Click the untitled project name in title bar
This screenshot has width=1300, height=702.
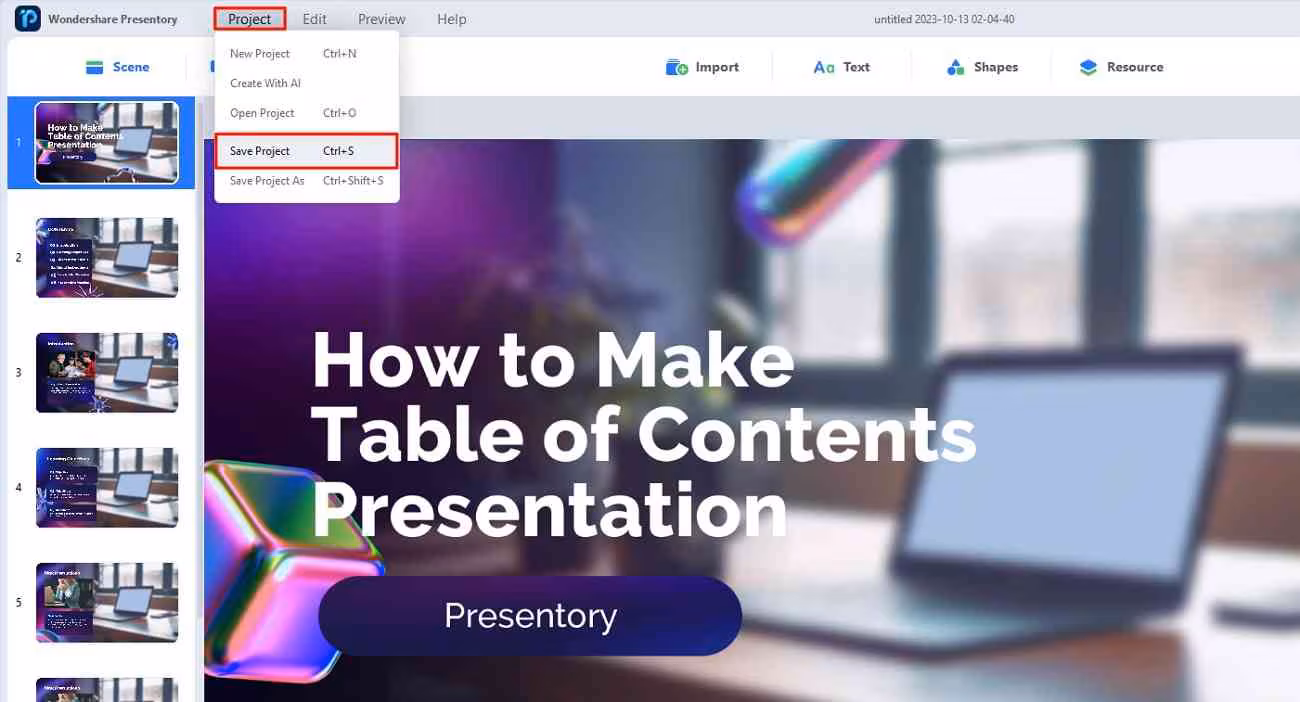pos(944,19)
